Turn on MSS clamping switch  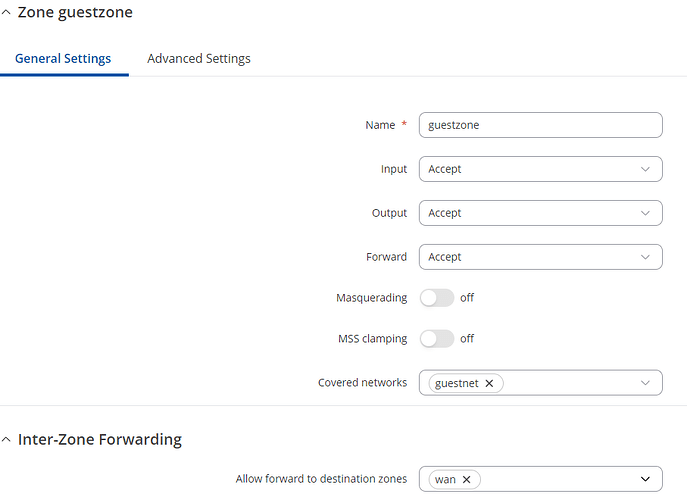point(437,339)
